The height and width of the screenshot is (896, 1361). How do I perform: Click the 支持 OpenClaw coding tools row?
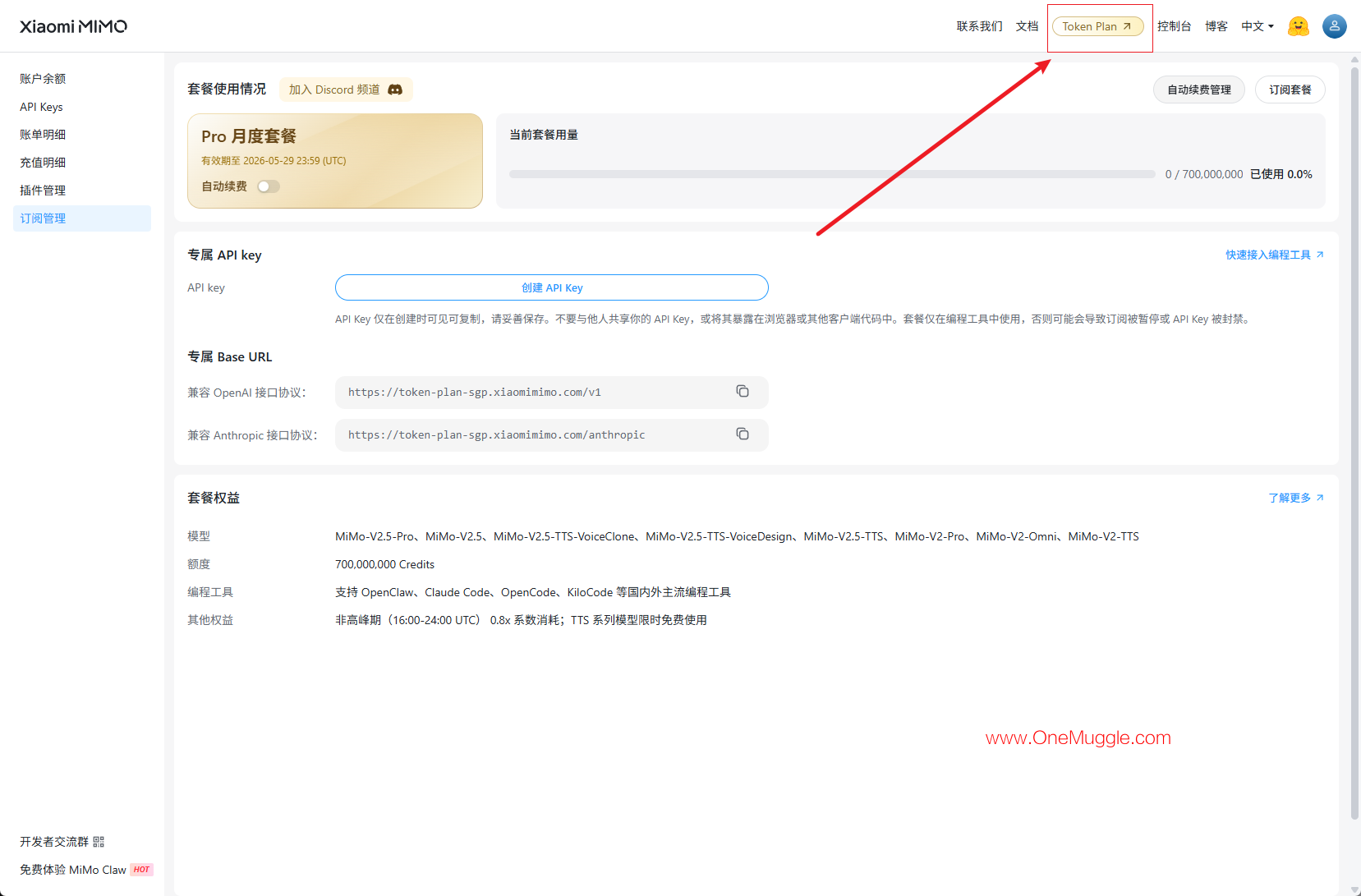(x=533, y=592)
